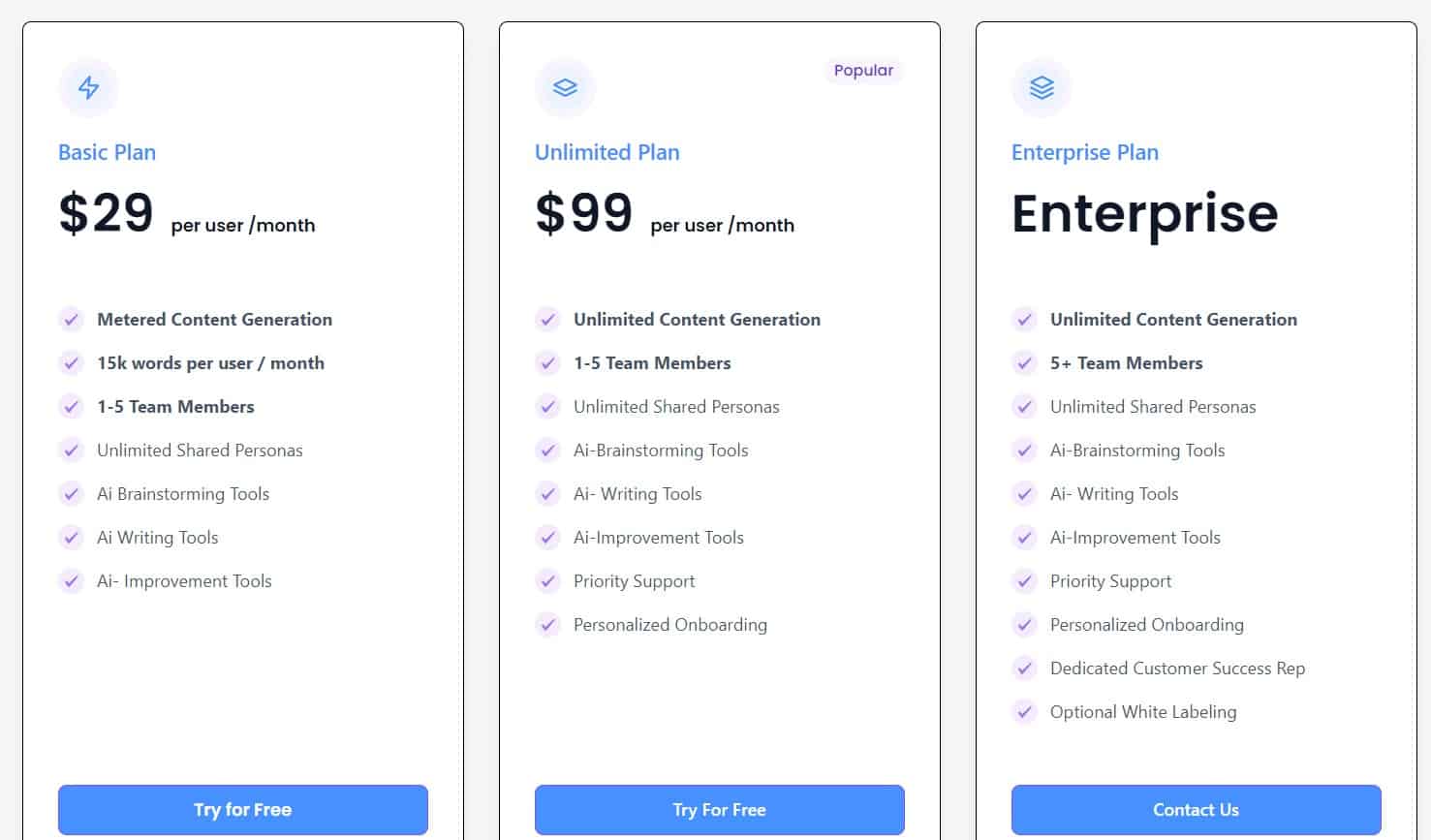Screen dimensions: 1431x840
Task: Click Try For Free on Unlimited Plan
Action: (x=719, y=810)
